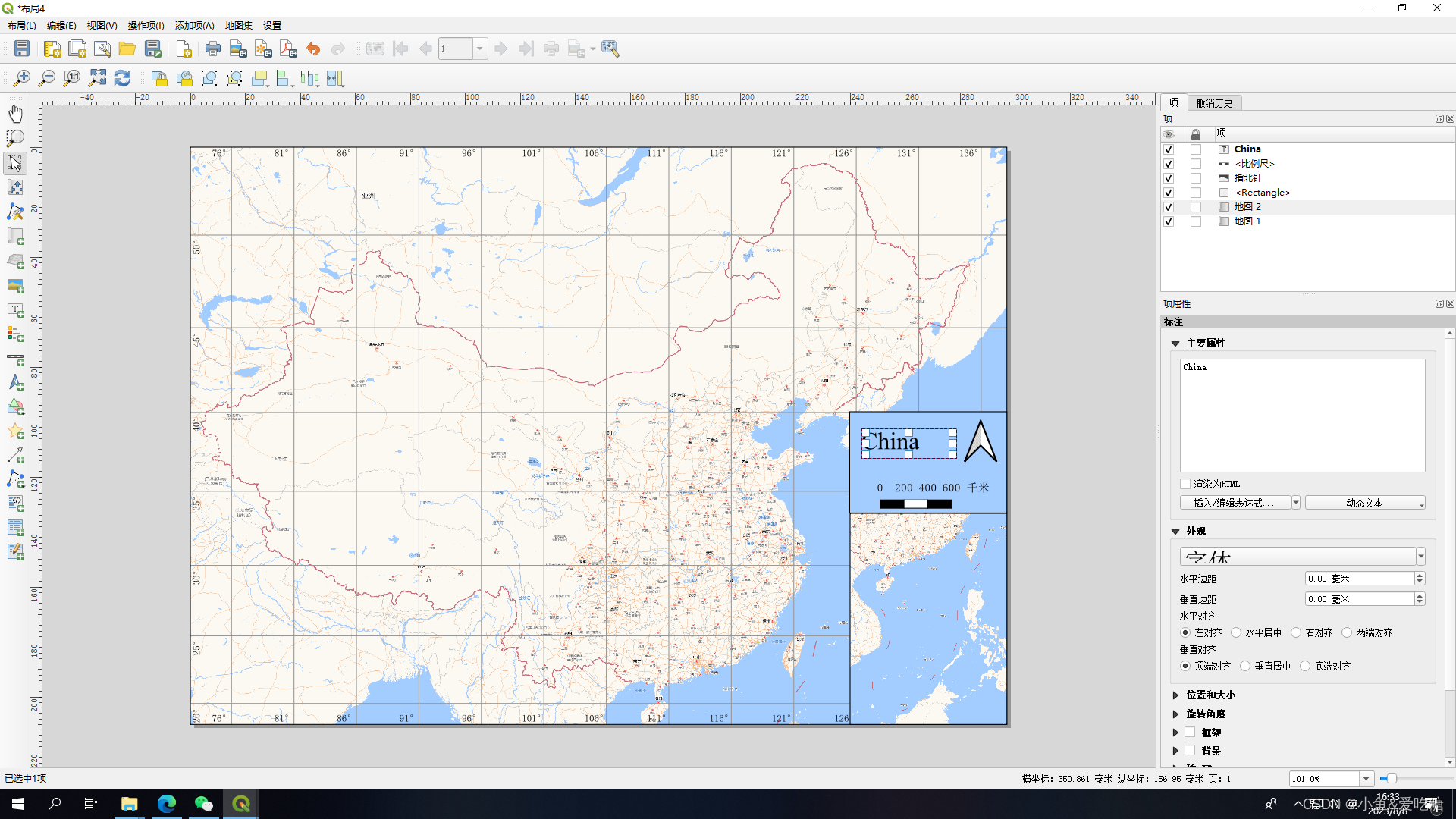Toggle visibility of 地图 2 item
This screenshot has width=1456, height=819.
(1169, 207)
